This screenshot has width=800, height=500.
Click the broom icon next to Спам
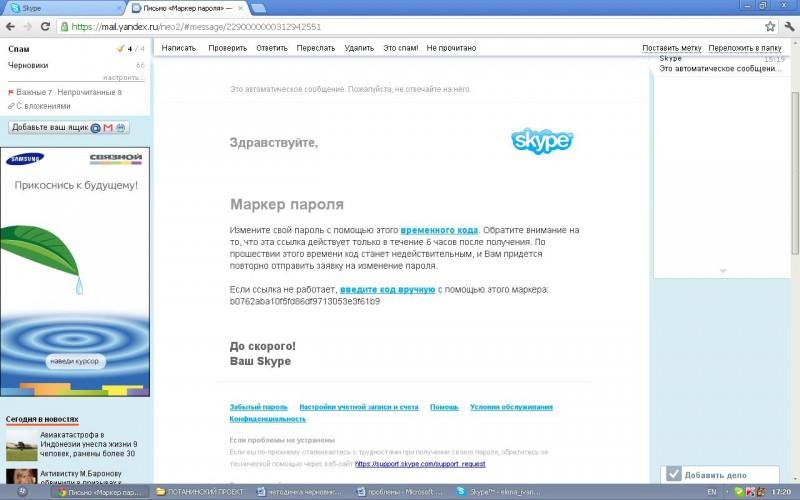[x=120, y=48]
